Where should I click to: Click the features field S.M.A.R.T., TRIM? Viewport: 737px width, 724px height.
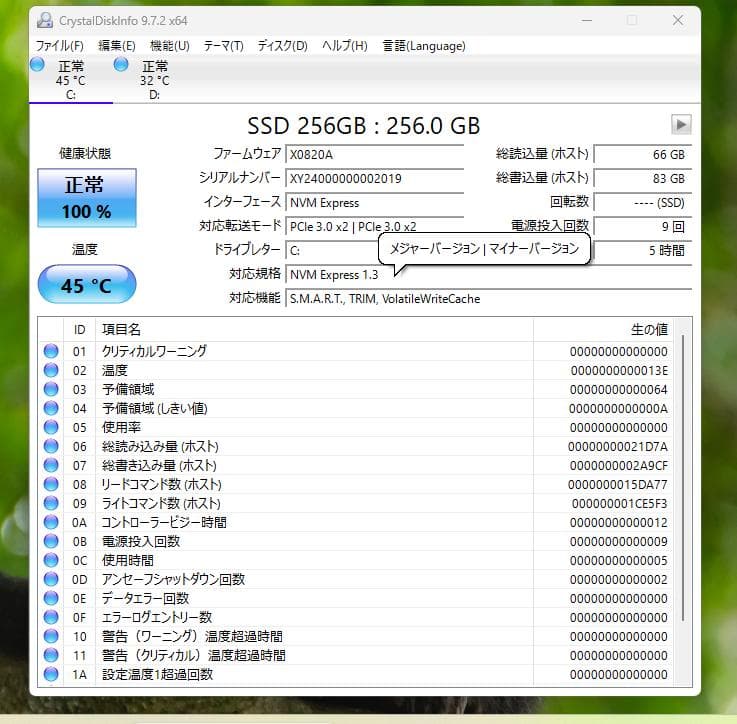point(488,299)
